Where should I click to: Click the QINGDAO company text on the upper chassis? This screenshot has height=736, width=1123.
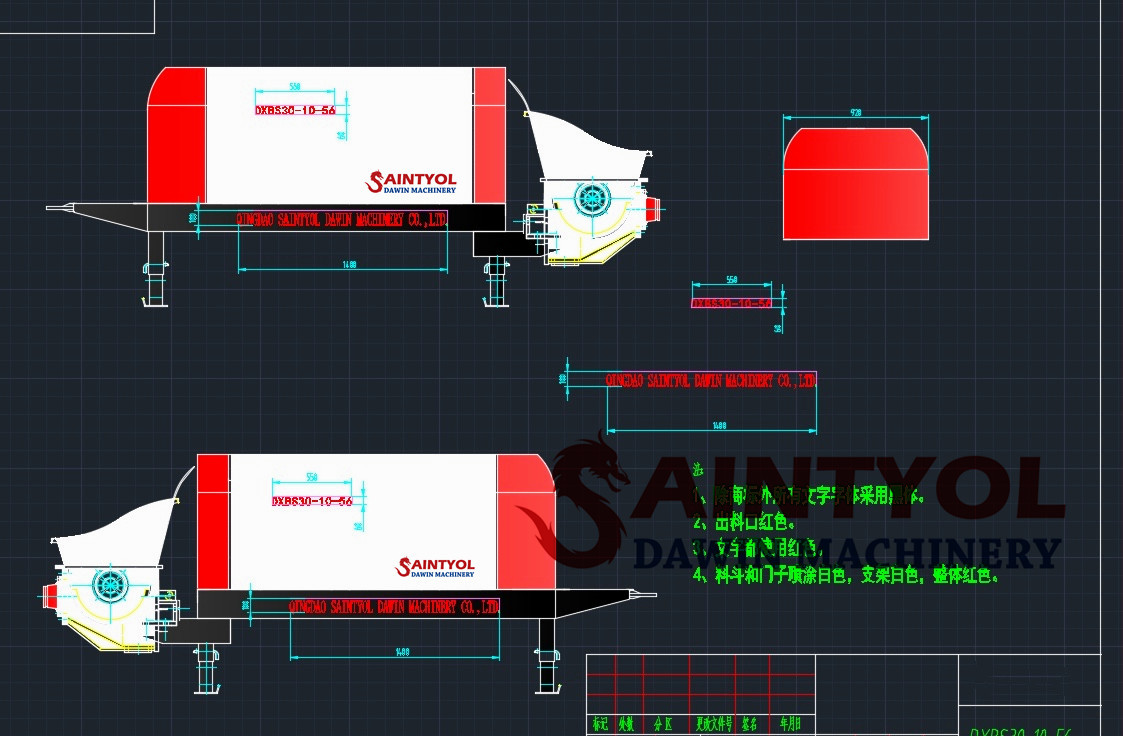pos(340,219)
